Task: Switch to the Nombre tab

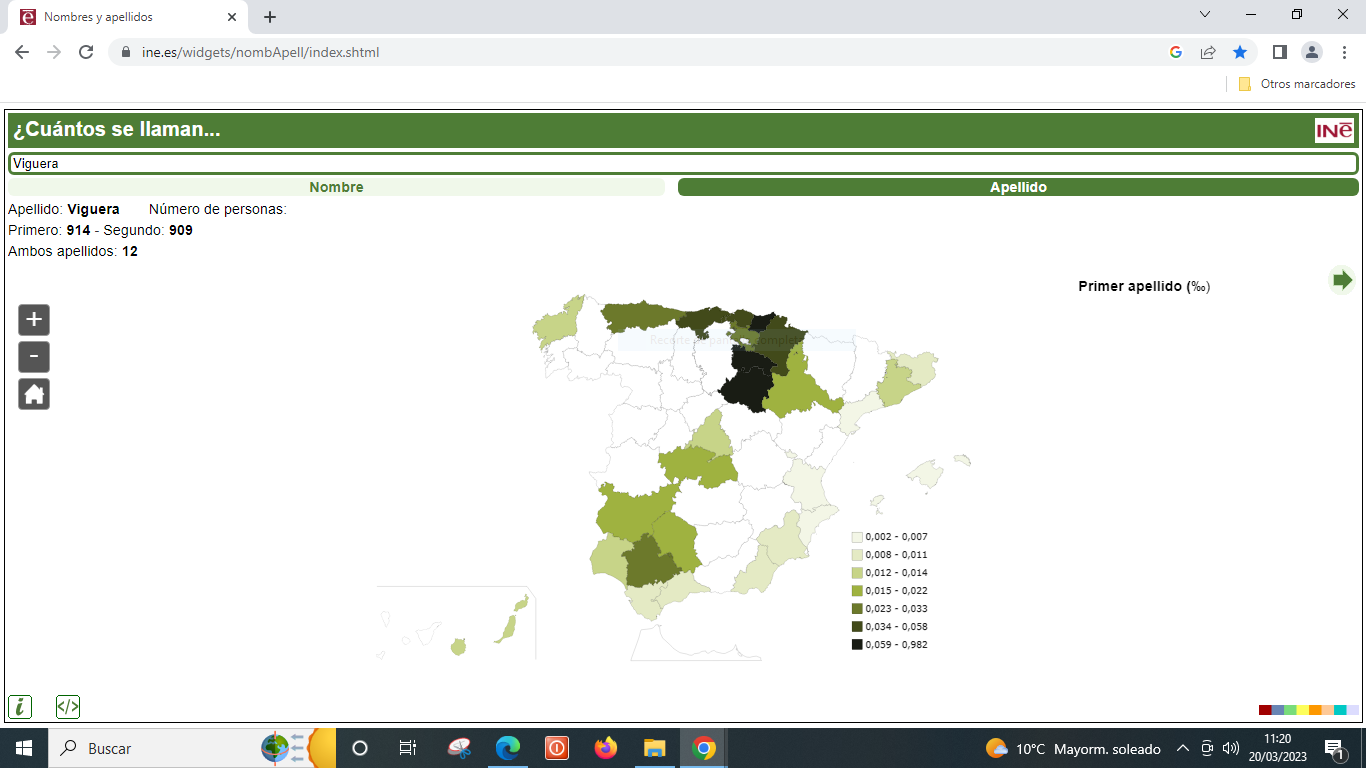Action: tap(336, 187)
